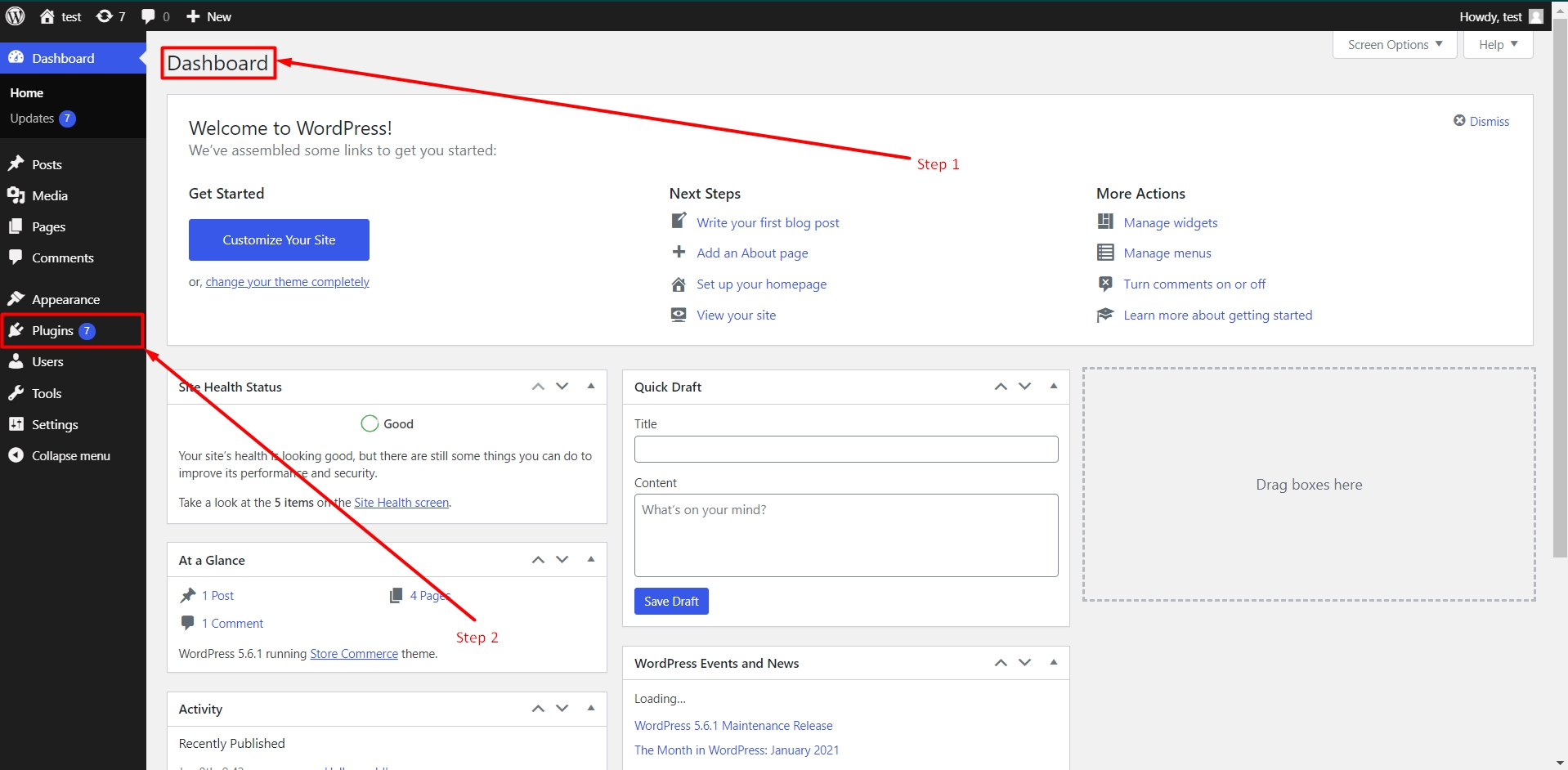1568x770 pixels.
Task: Expand the Help dropdown tab
Action: (x=1498, y=45)
